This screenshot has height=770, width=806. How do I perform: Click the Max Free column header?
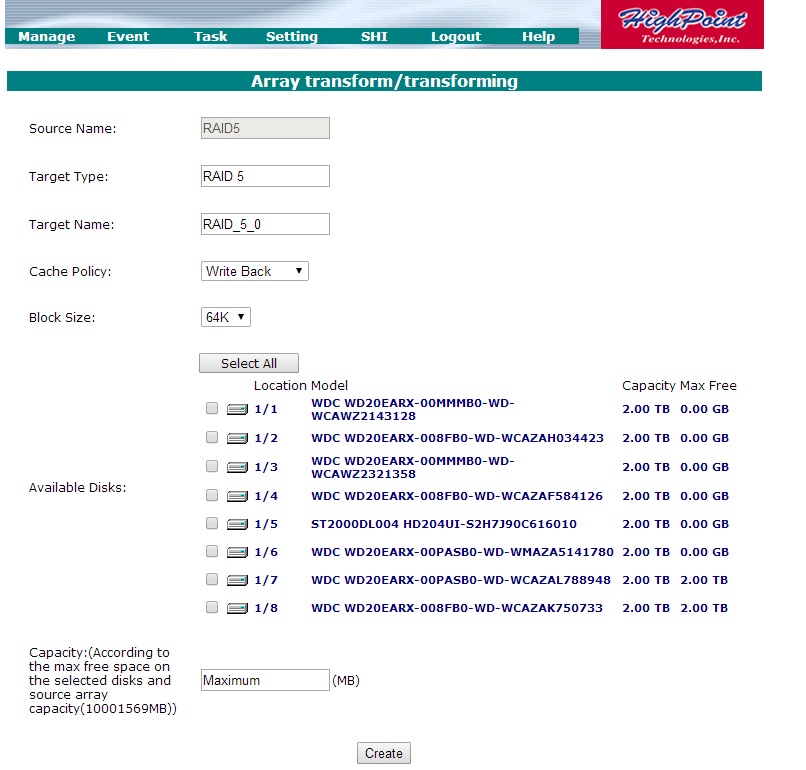click(x=708, y=386)
